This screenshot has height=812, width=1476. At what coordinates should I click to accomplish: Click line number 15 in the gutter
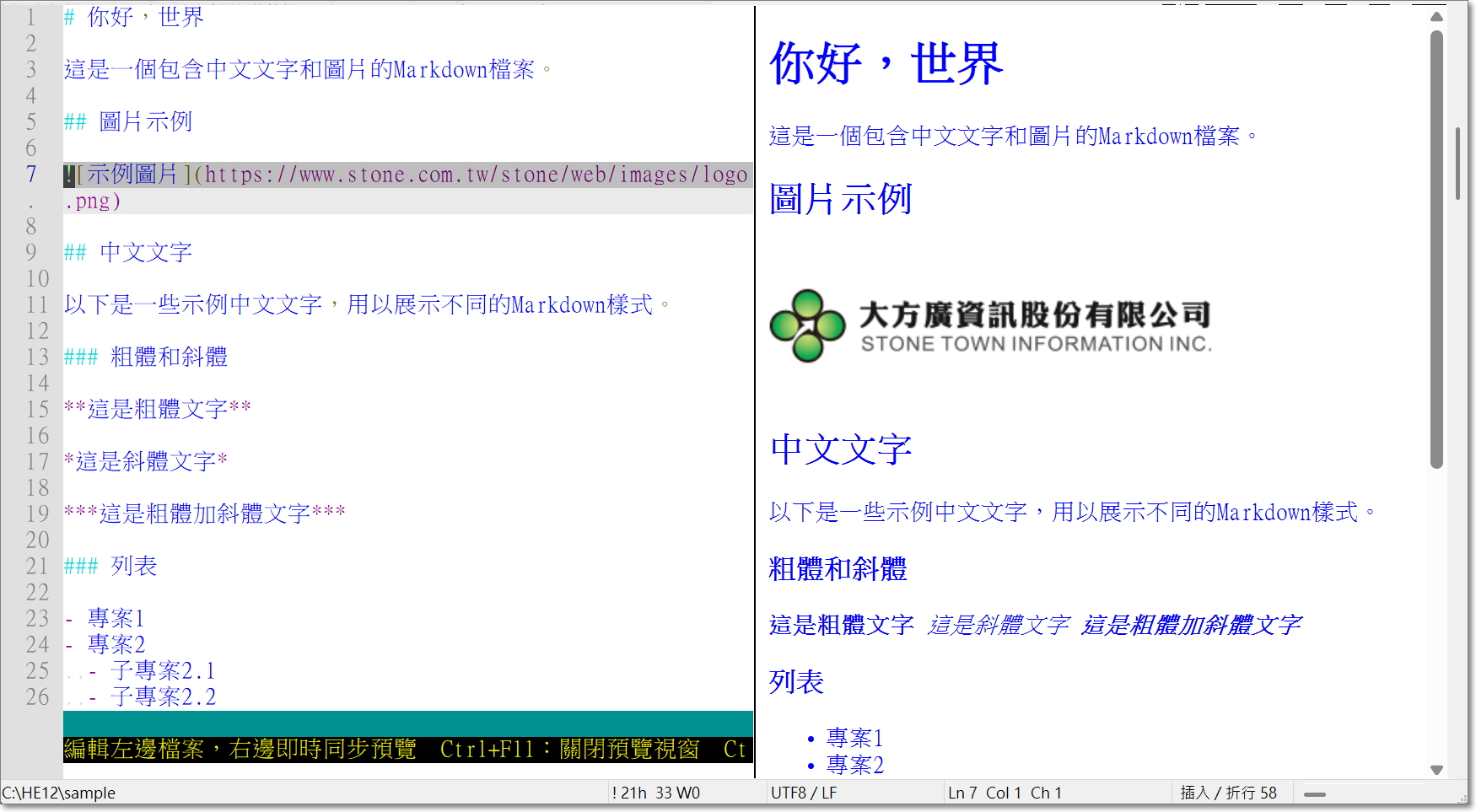pyautogui.click(x=37, y=409)
